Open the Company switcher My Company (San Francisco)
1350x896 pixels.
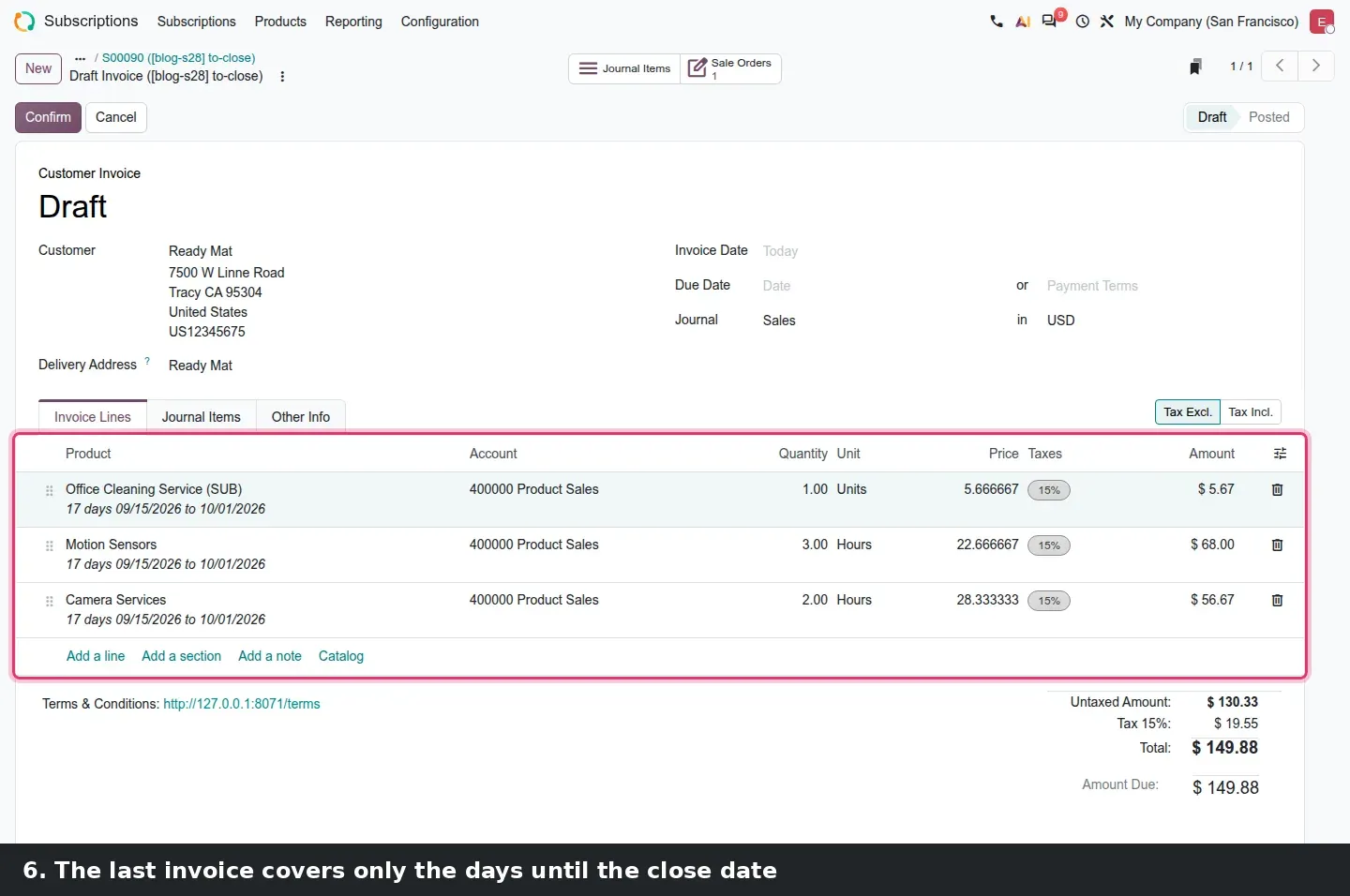[1211, 21]
